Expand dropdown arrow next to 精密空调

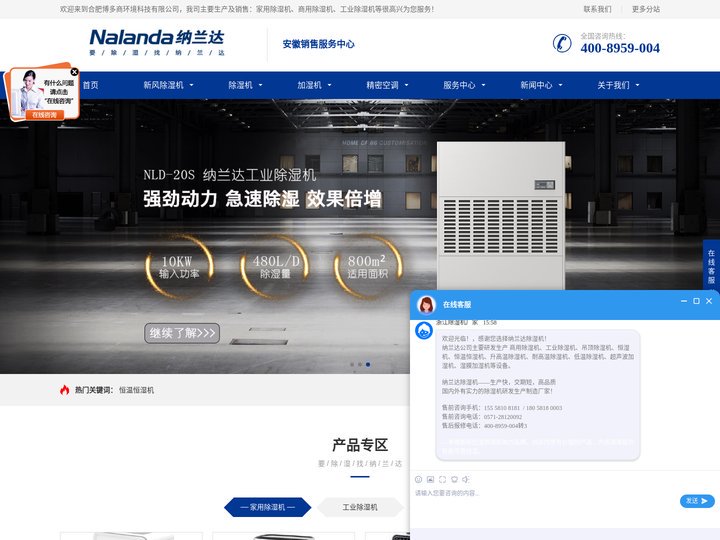coord(406,85)
